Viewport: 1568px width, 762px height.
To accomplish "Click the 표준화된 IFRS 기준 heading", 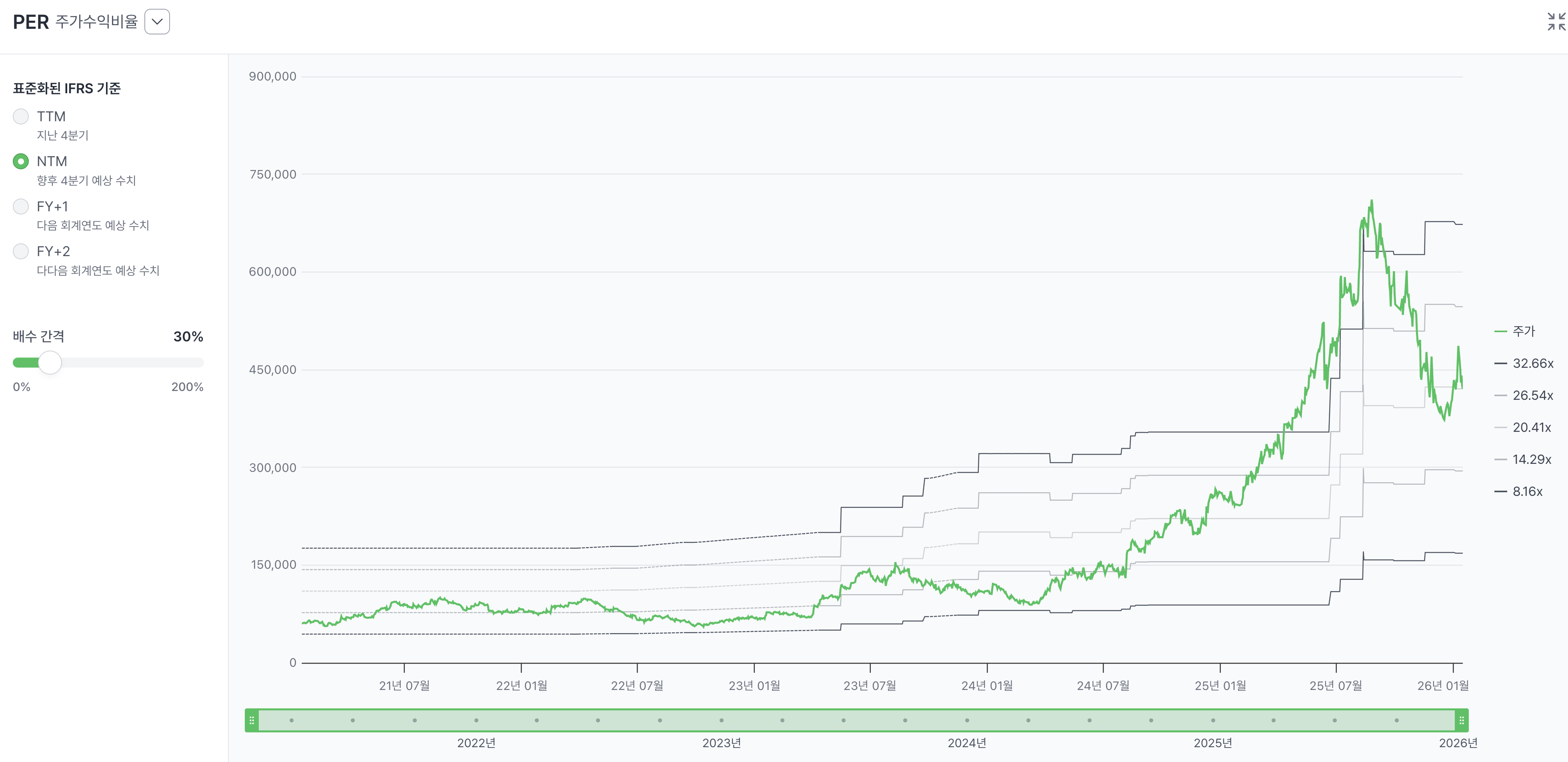I will pos(67,88).
